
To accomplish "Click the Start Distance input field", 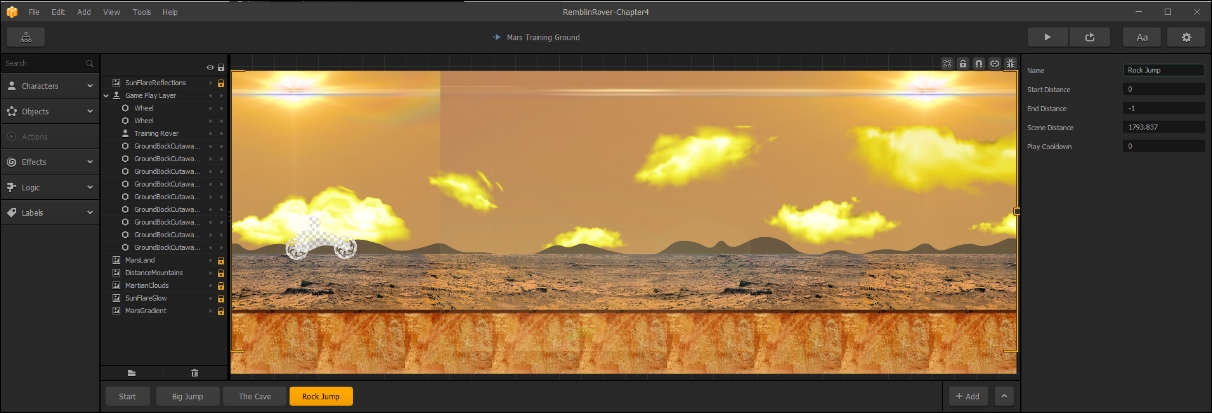I will [x=1164, y=89].
